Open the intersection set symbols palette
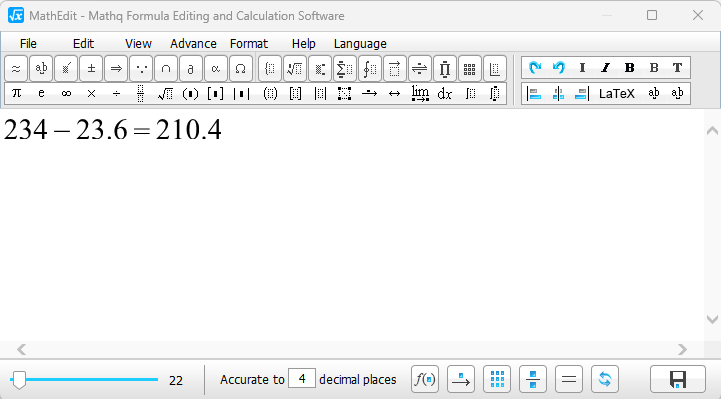 (x=166, y=69)
